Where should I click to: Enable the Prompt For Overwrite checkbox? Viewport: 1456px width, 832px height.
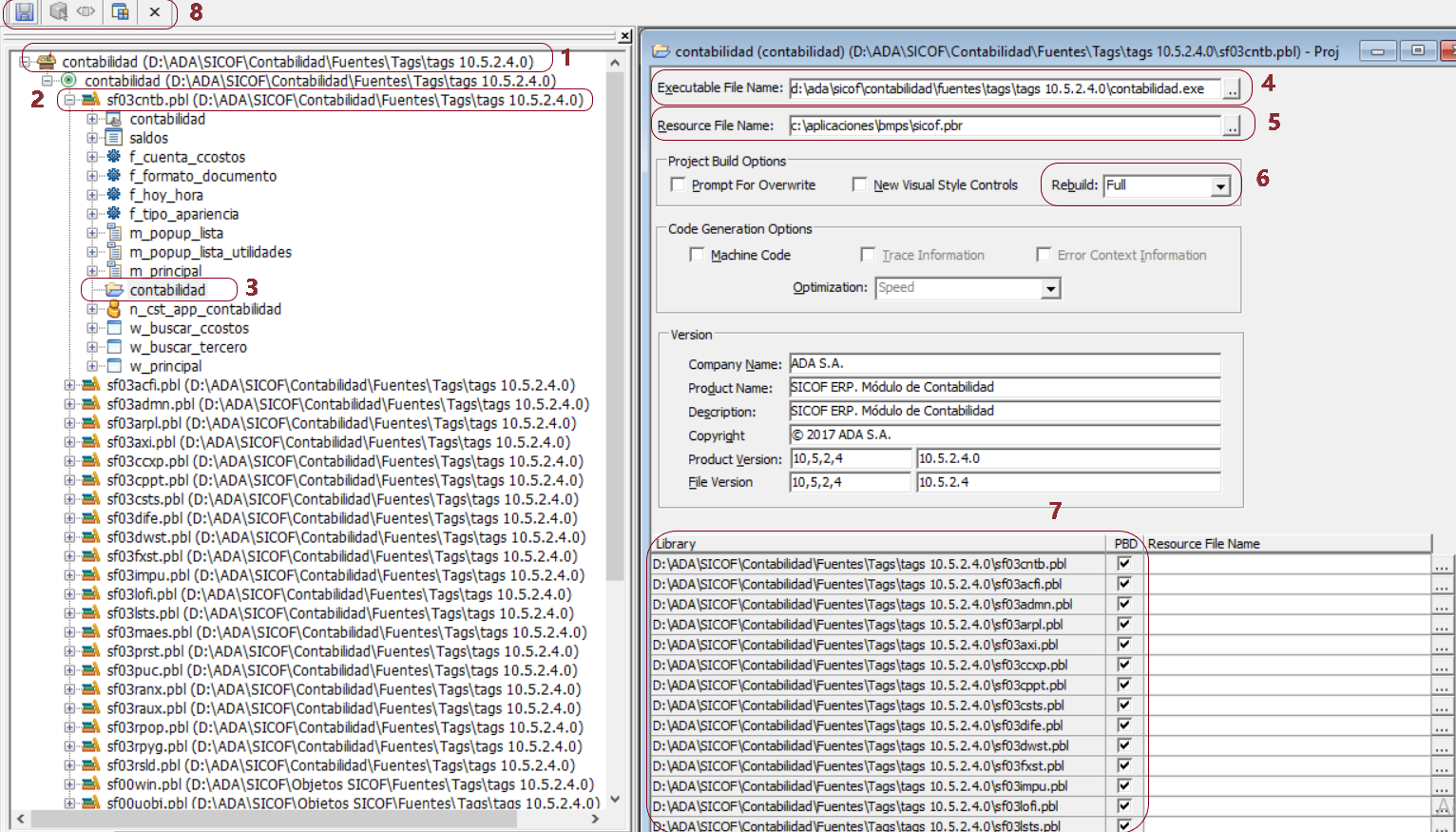(678, 184)
